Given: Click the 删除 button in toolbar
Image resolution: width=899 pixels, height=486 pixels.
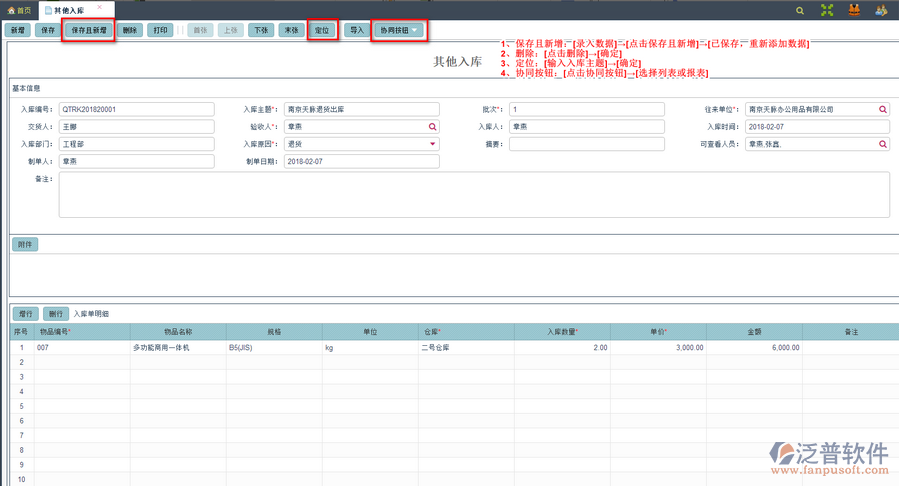Looking at the screenshot, I should [x=130, y=30].
